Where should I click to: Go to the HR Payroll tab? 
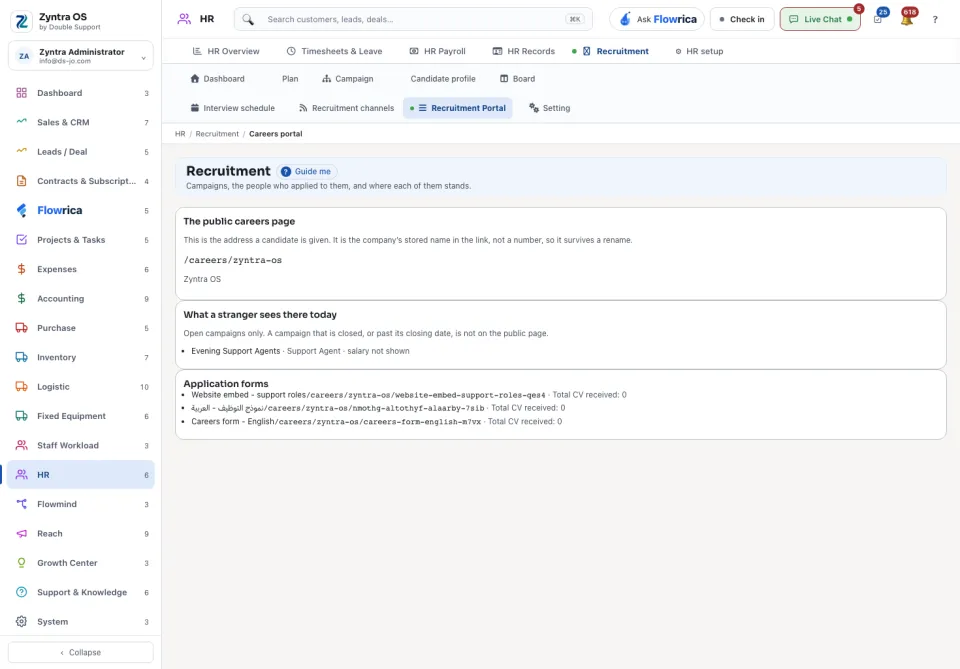click(x=437, y=51)
